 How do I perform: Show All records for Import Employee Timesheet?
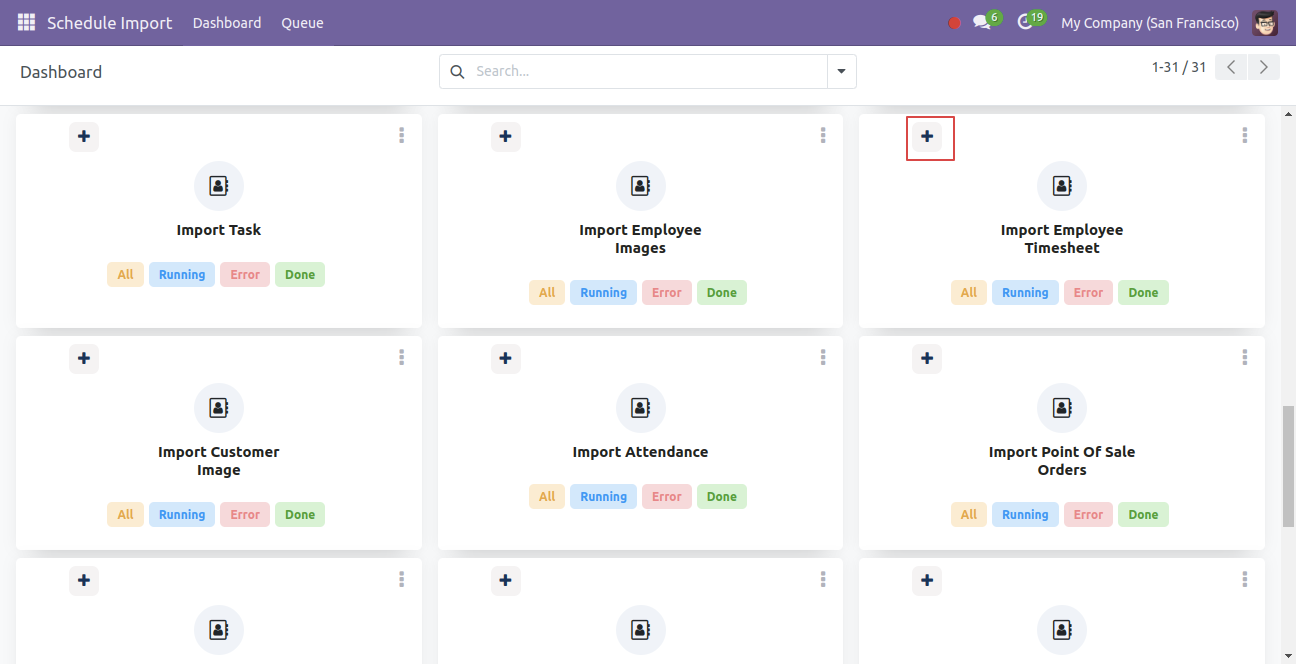click(969, 293)
